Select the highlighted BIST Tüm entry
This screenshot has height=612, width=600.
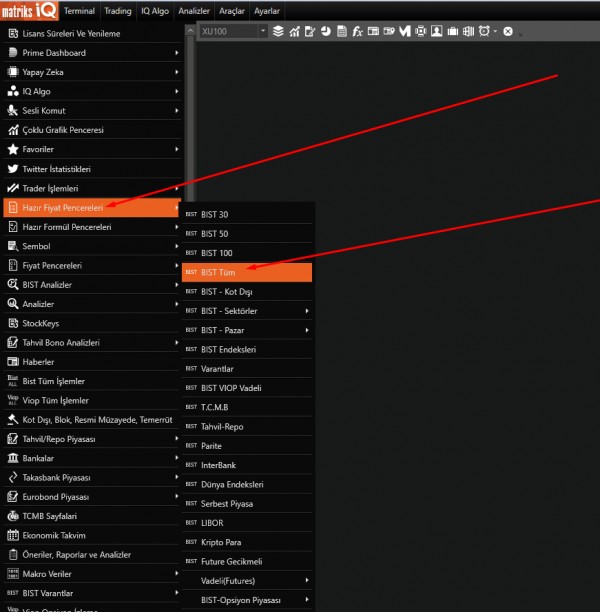247,272
